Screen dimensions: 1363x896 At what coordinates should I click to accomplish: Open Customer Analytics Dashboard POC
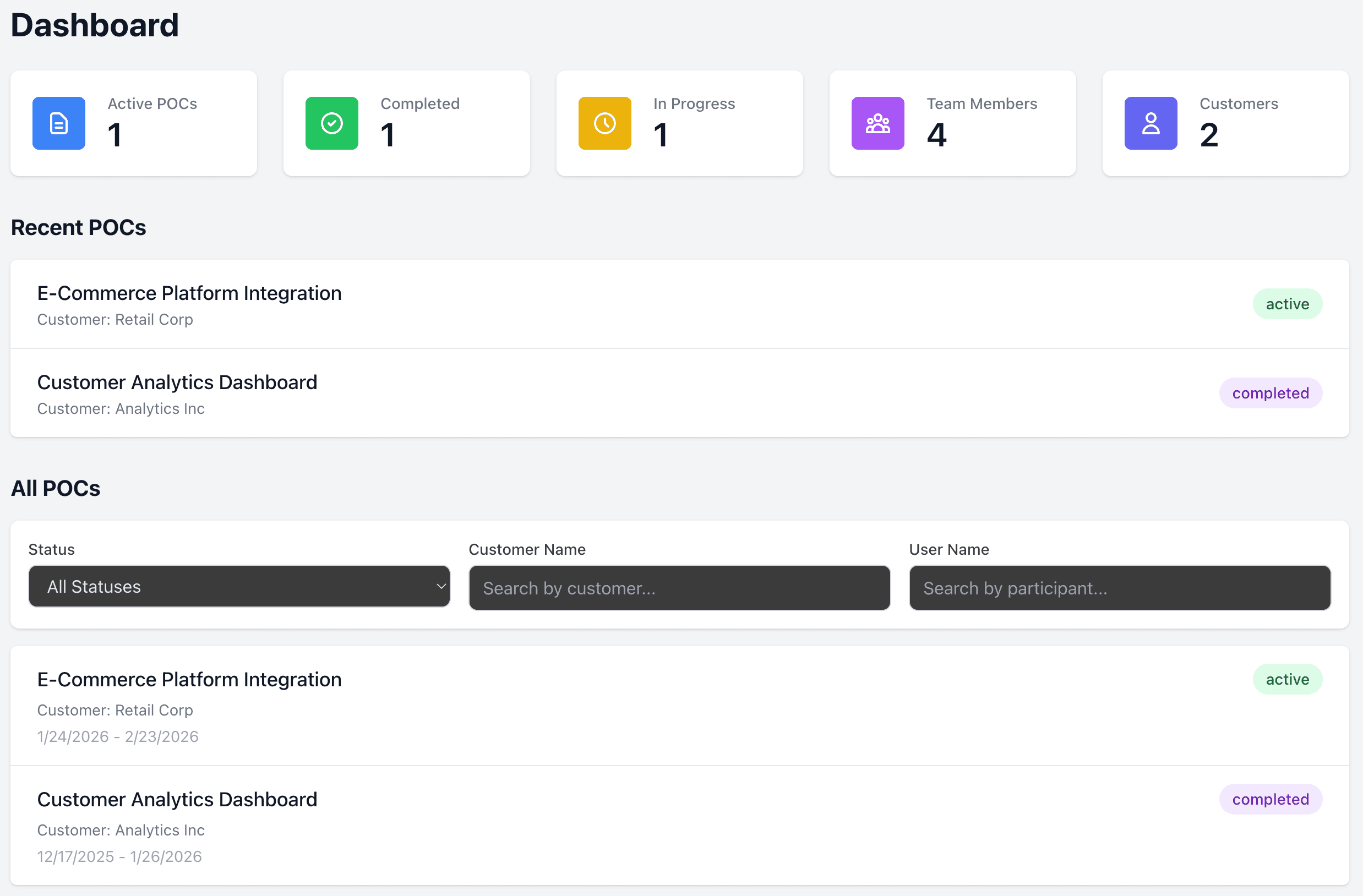tap(177, 382)
